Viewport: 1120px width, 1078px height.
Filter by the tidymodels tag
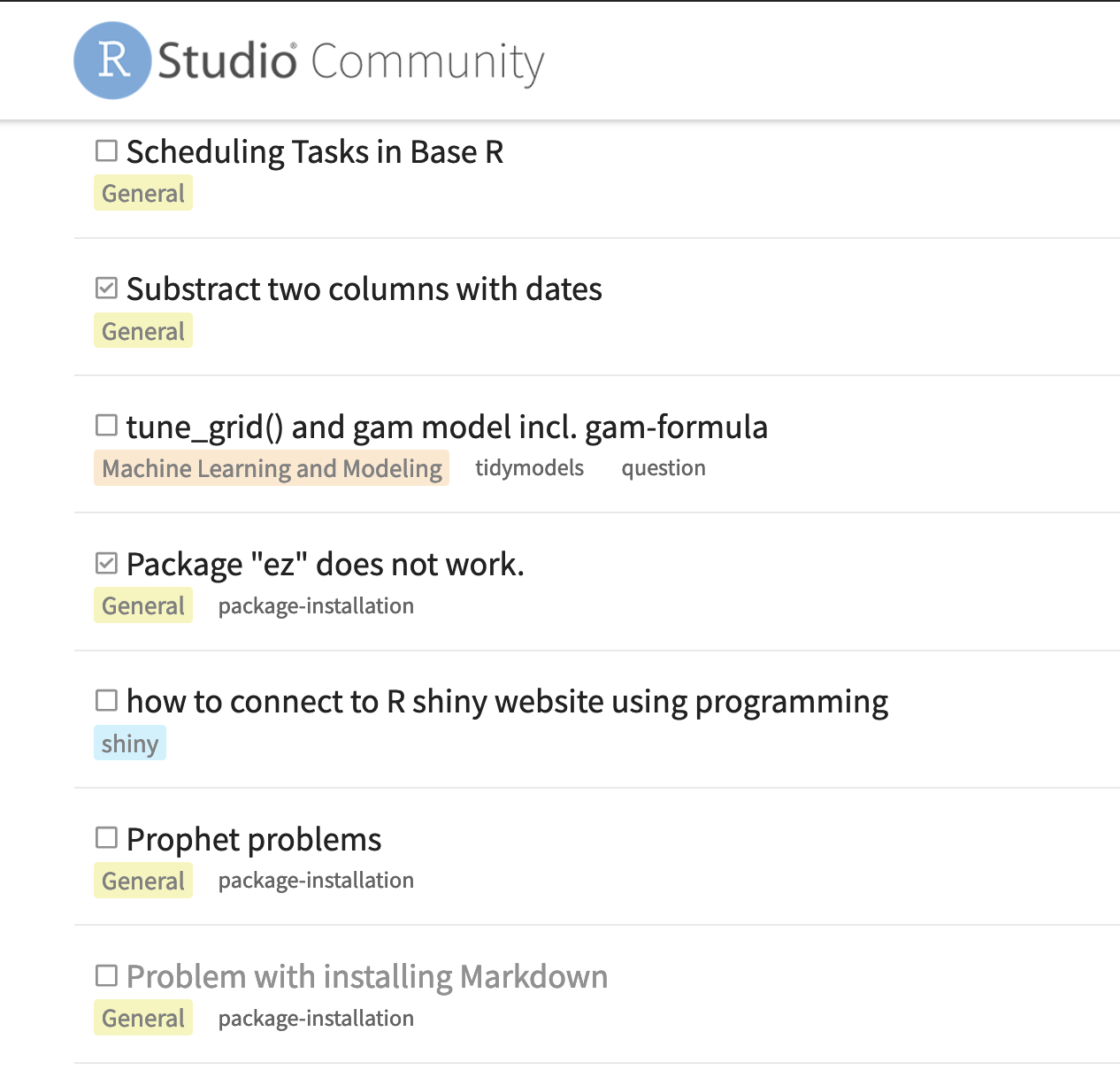pyautogui.click(x=529, y=468)
